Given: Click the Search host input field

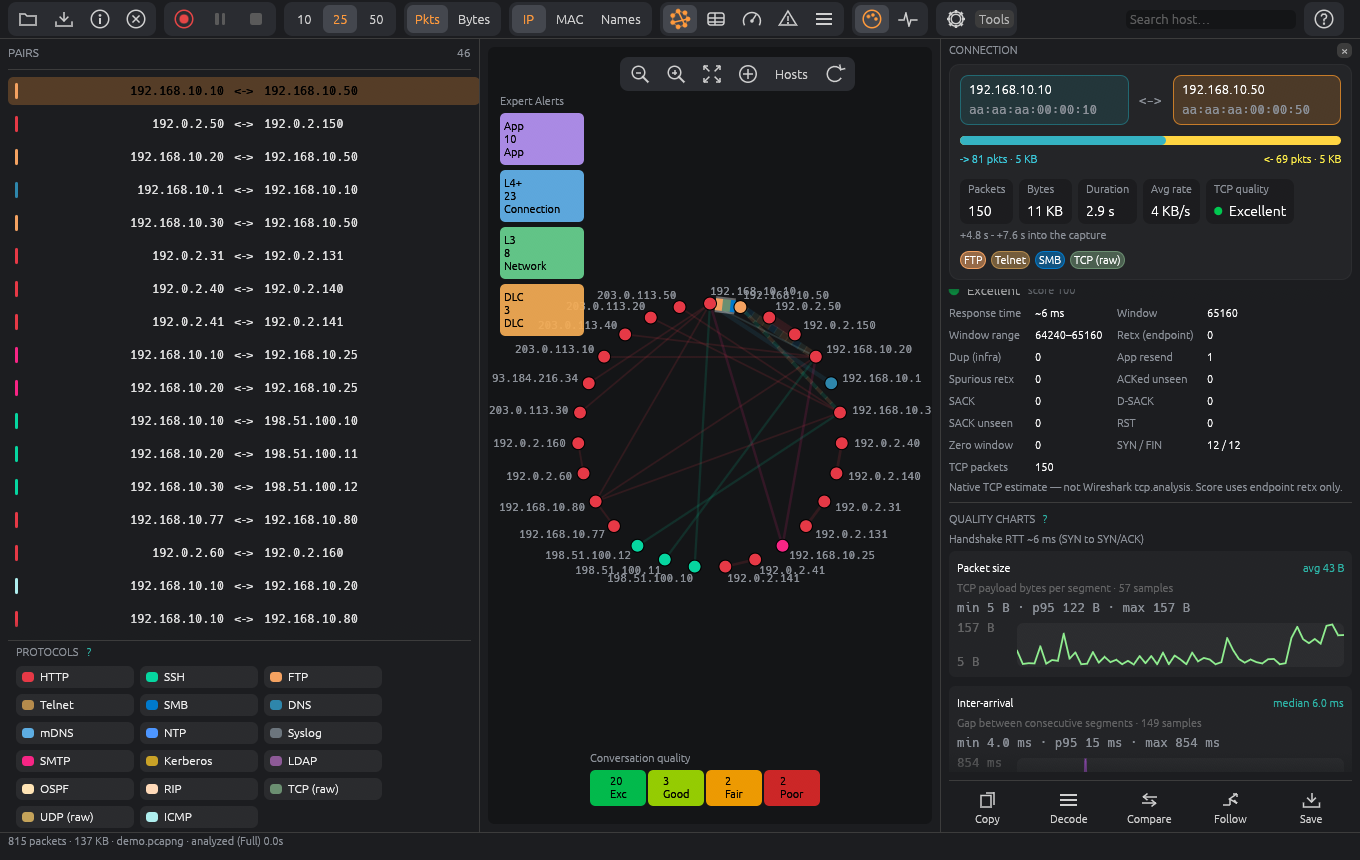Looking at the screenshot, I should point(1210,19).
